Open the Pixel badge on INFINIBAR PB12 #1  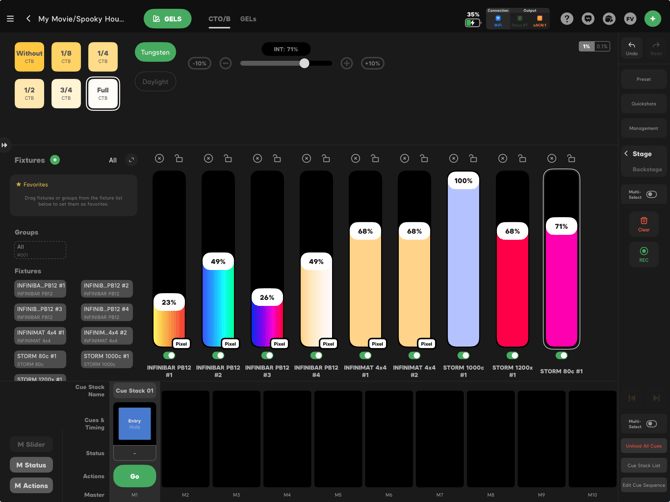(182, 343)
